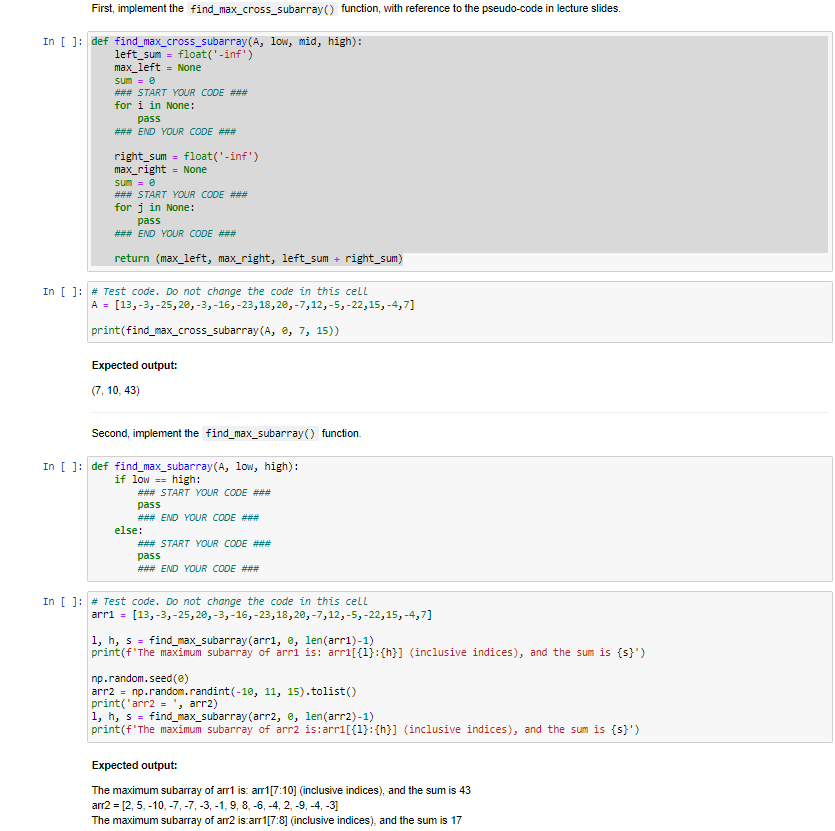Viewport: 835px width, 831px height.
Task: Click the arr1 array assignment line
Action: tap(261, 615)
